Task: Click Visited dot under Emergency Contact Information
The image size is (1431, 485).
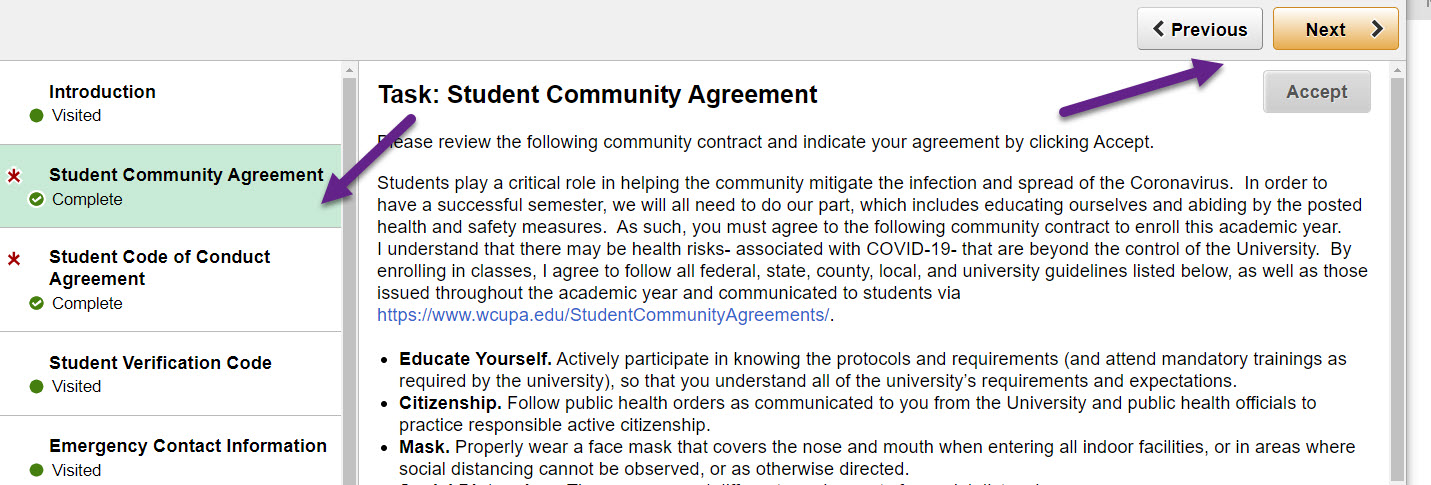Action: 37,471
